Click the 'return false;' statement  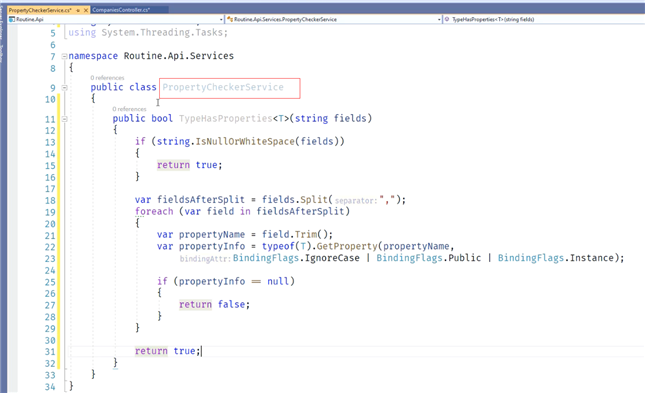214,305
